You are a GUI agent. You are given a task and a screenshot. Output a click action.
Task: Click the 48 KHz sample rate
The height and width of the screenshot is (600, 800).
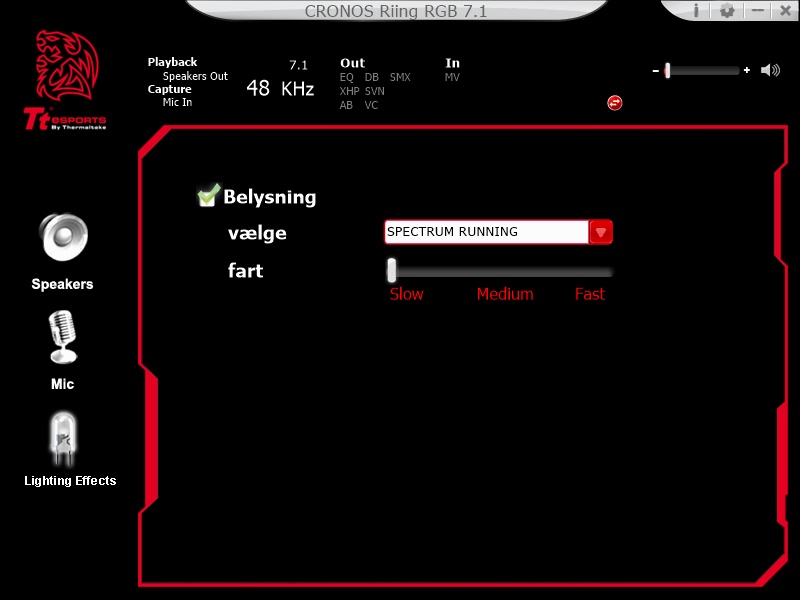pos(280,88)
